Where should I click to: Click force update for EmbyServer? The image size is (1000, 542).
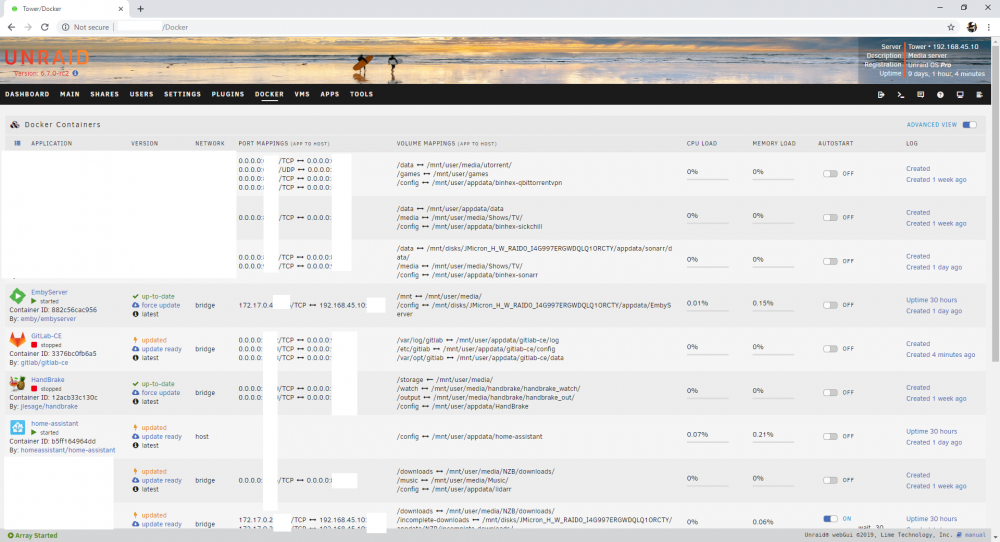pyautogui.click(x=161, y=305)
